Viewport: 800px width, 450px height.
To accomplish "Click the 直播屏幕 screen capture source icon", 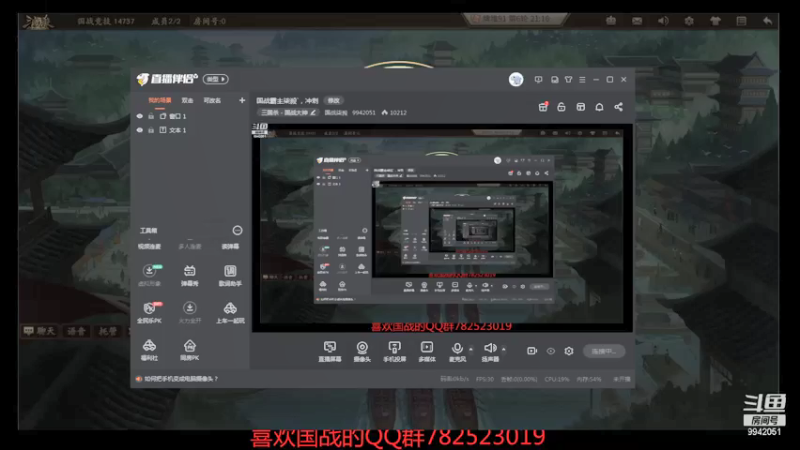I will point(330,351).
